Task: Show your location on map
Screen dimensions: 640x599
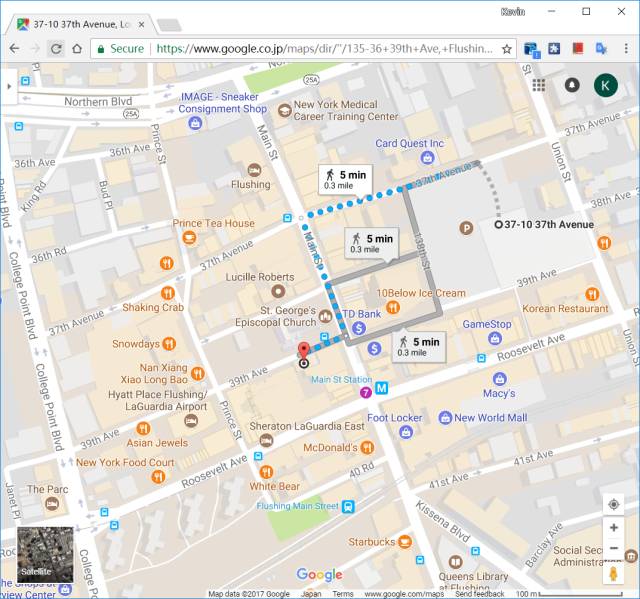Action: 613,505
